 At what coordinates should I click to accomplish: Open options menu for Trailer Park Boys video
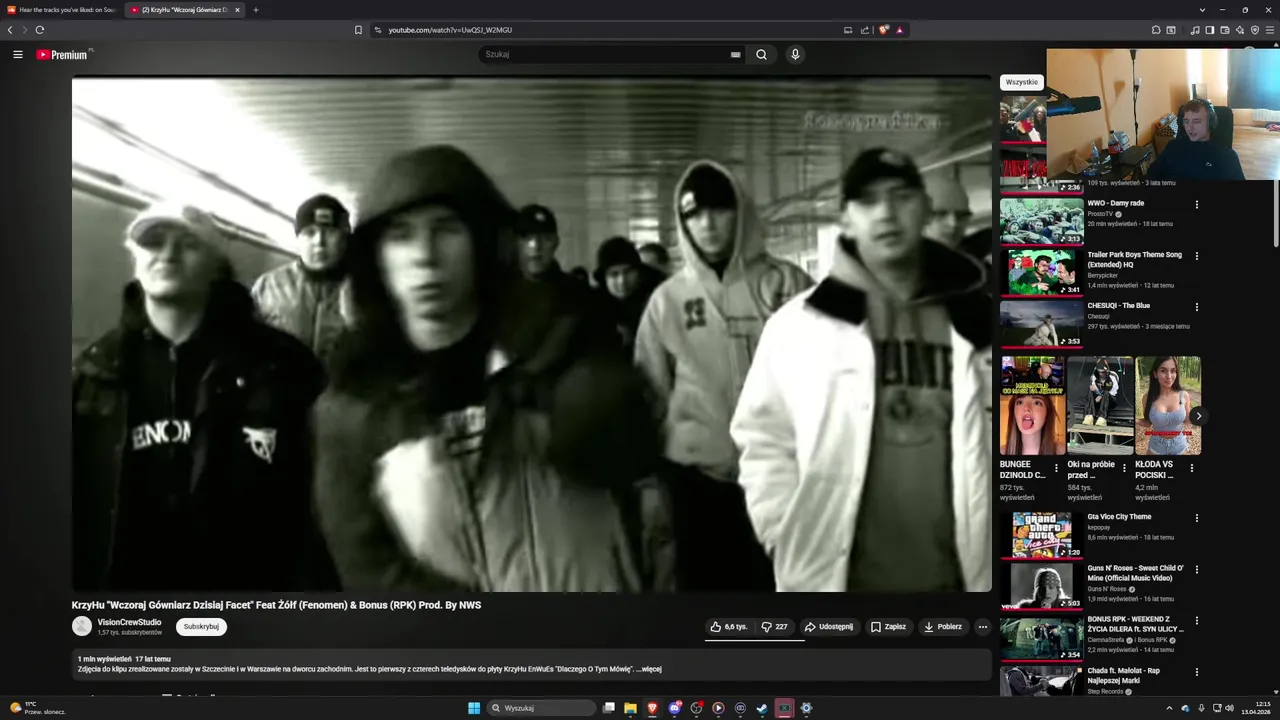pos(1196,256)
